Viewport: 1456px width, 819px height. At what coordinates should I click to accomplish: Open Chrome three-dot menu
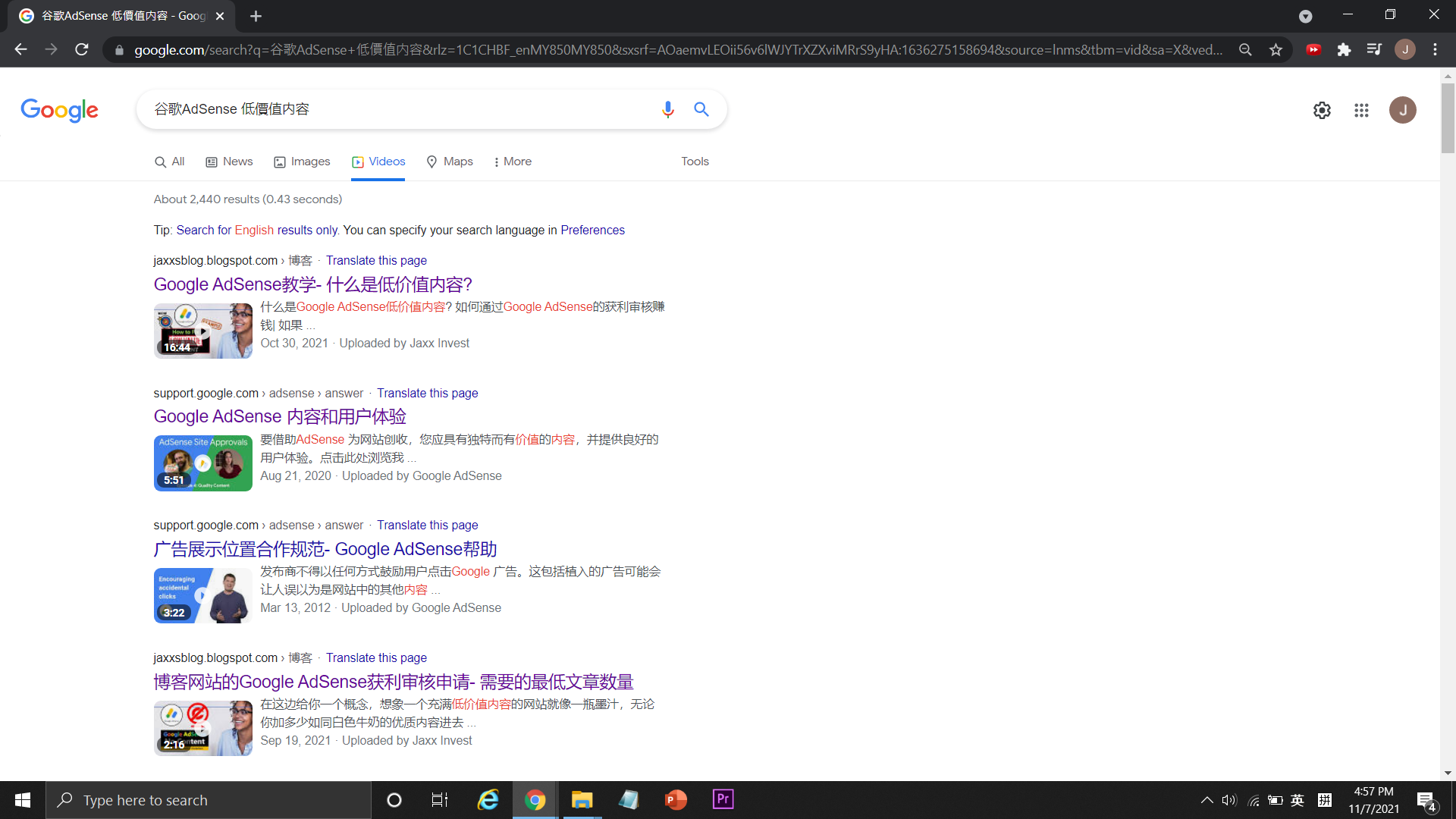(x=1435, y=49)
